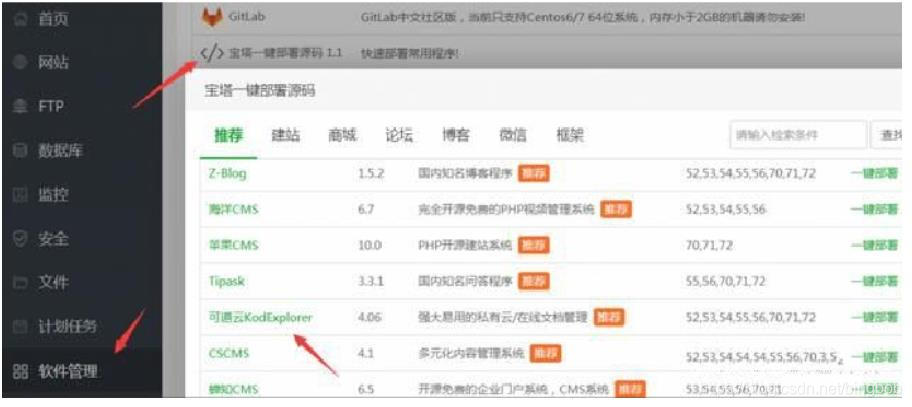
Task: Click the FTP sidebar icon
Action: coord(20,106)
